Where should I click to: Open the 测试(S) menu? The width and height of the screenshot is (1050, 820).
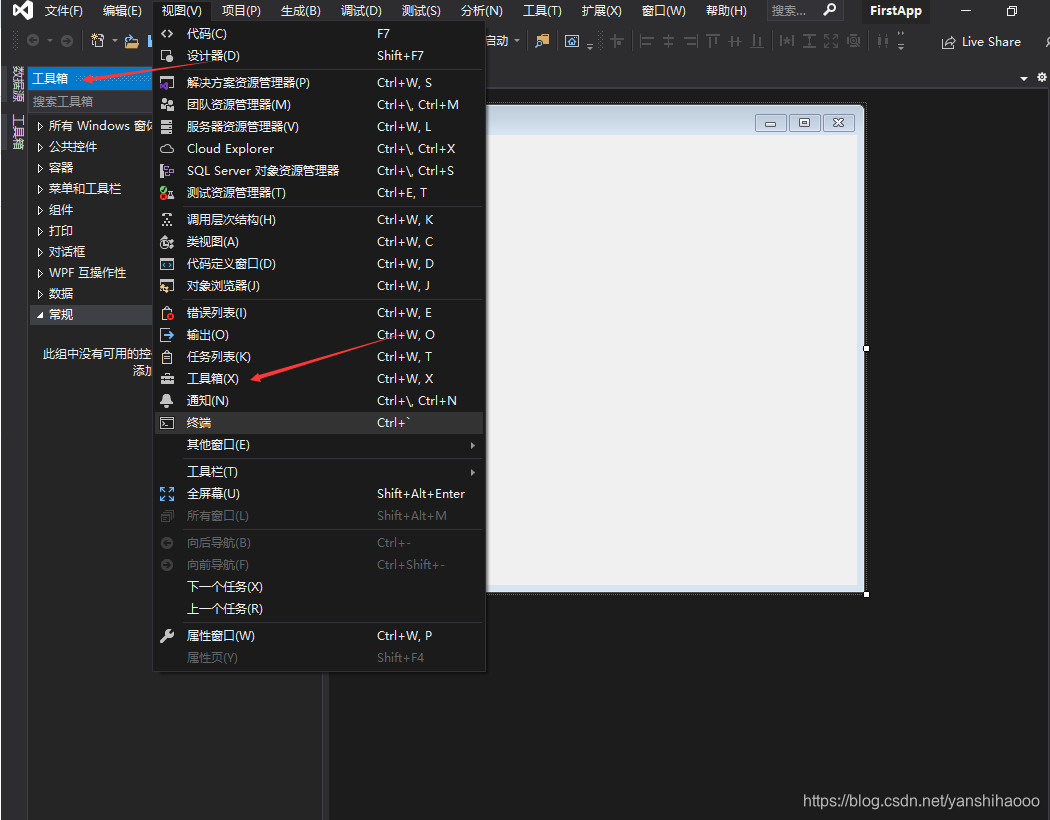click(x=421, y=11)
